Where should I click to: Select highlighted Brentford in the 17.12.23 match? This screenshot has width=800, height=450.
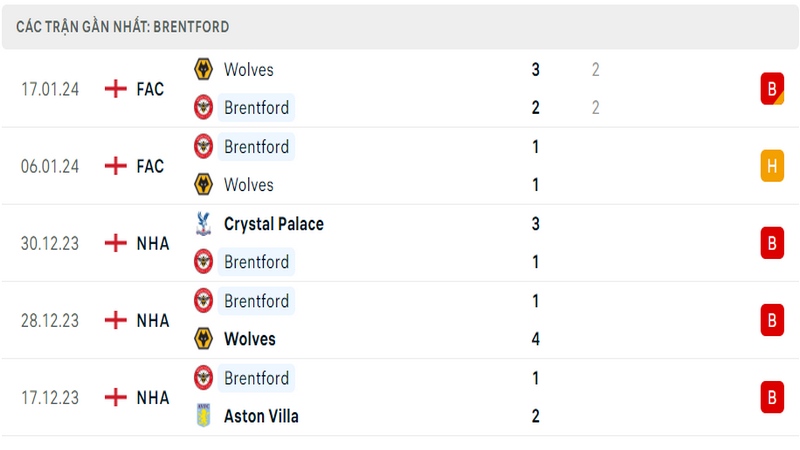tap(256, 378)
